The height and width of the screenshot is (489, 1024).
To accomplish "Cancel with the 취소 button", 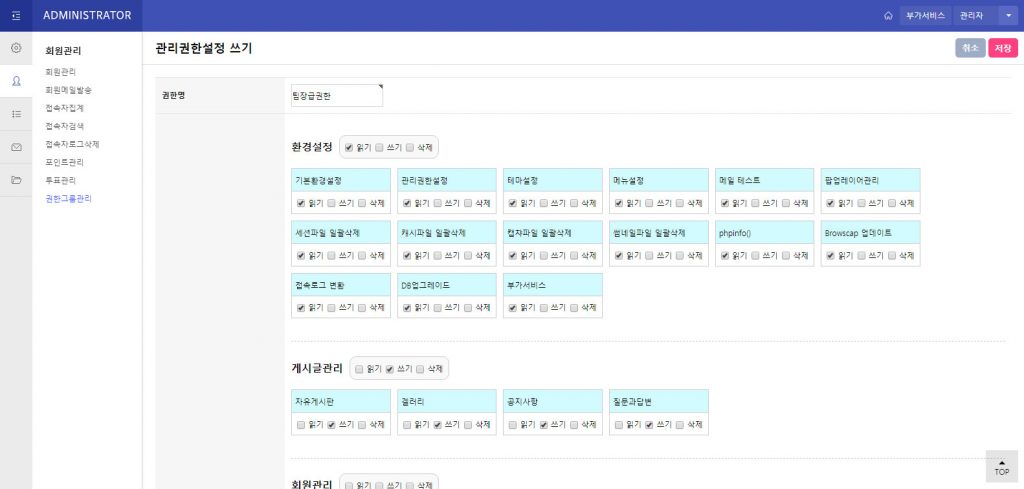I will tap(970, 48).
